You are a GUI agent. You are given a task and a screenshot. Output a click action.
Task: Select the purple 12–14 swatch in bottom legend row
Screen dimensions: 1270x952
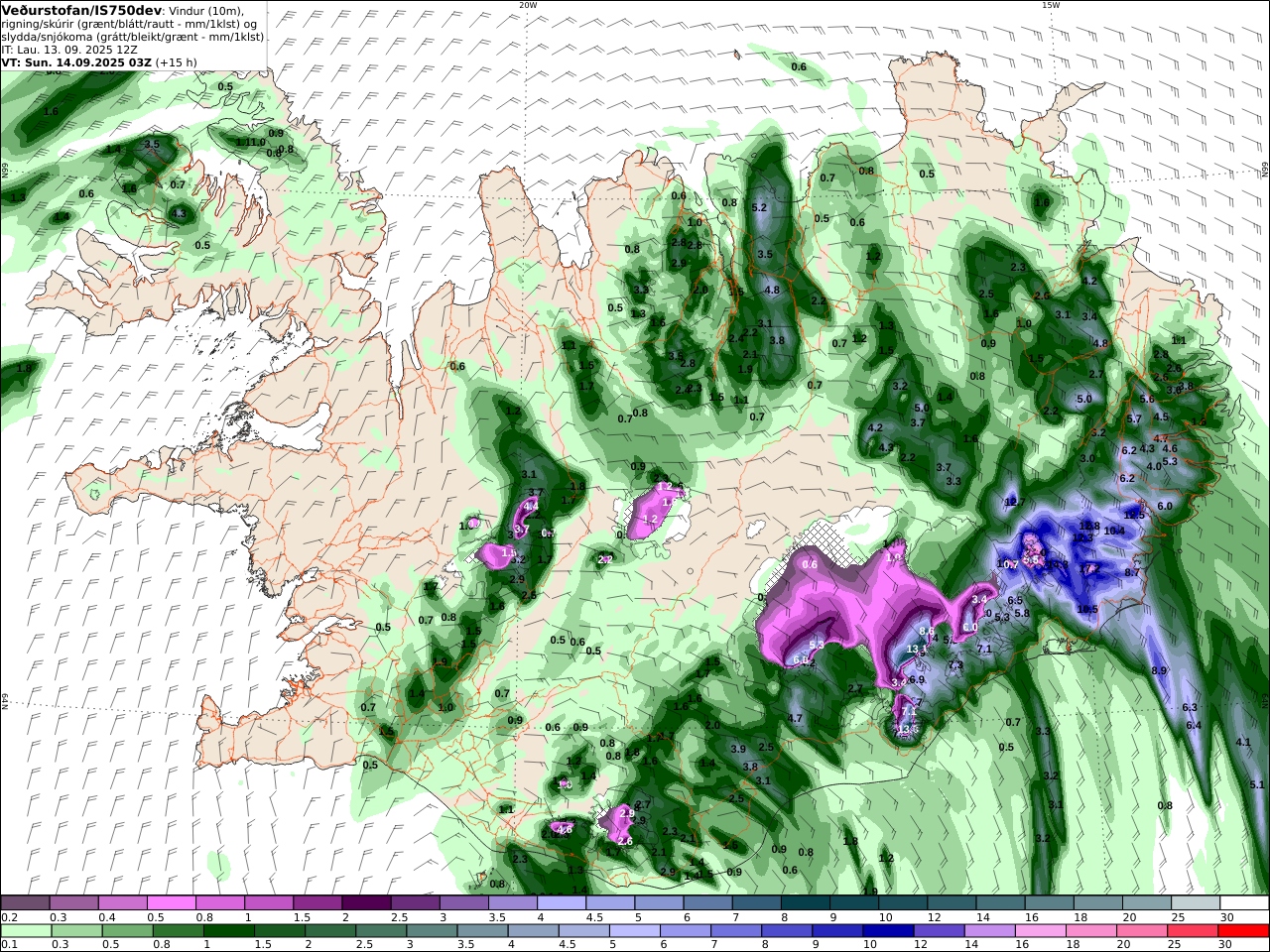tap(939, 931)
